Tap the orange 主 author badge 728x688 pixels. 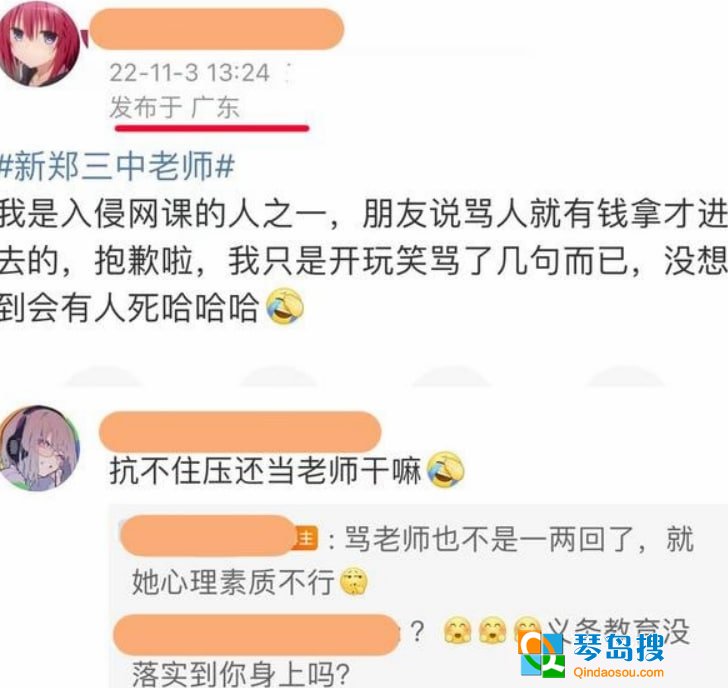(305, 539)
